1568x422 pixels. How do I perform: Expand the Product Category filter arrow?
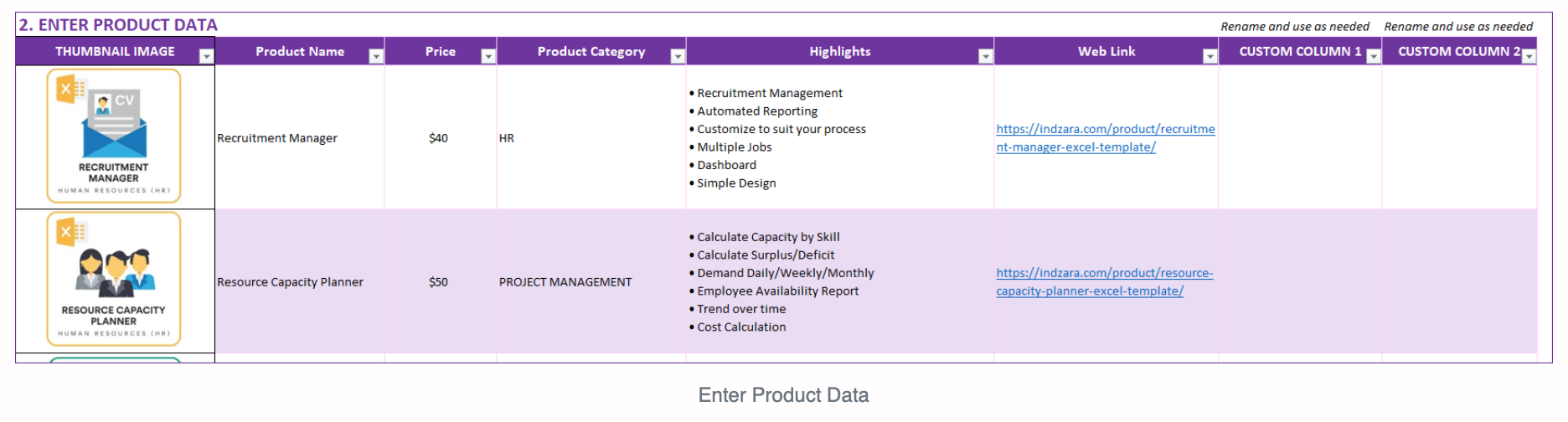(678, 56)
